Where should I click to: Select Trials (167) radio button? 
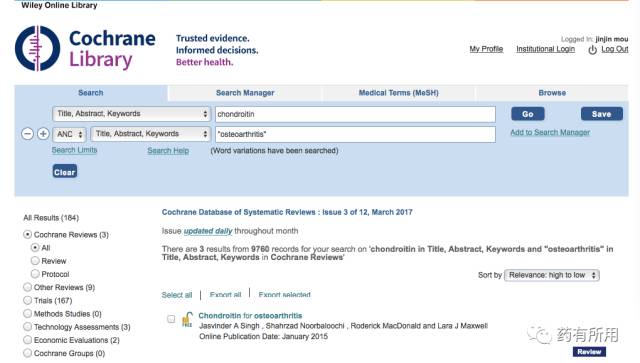(x=27, y=300)
